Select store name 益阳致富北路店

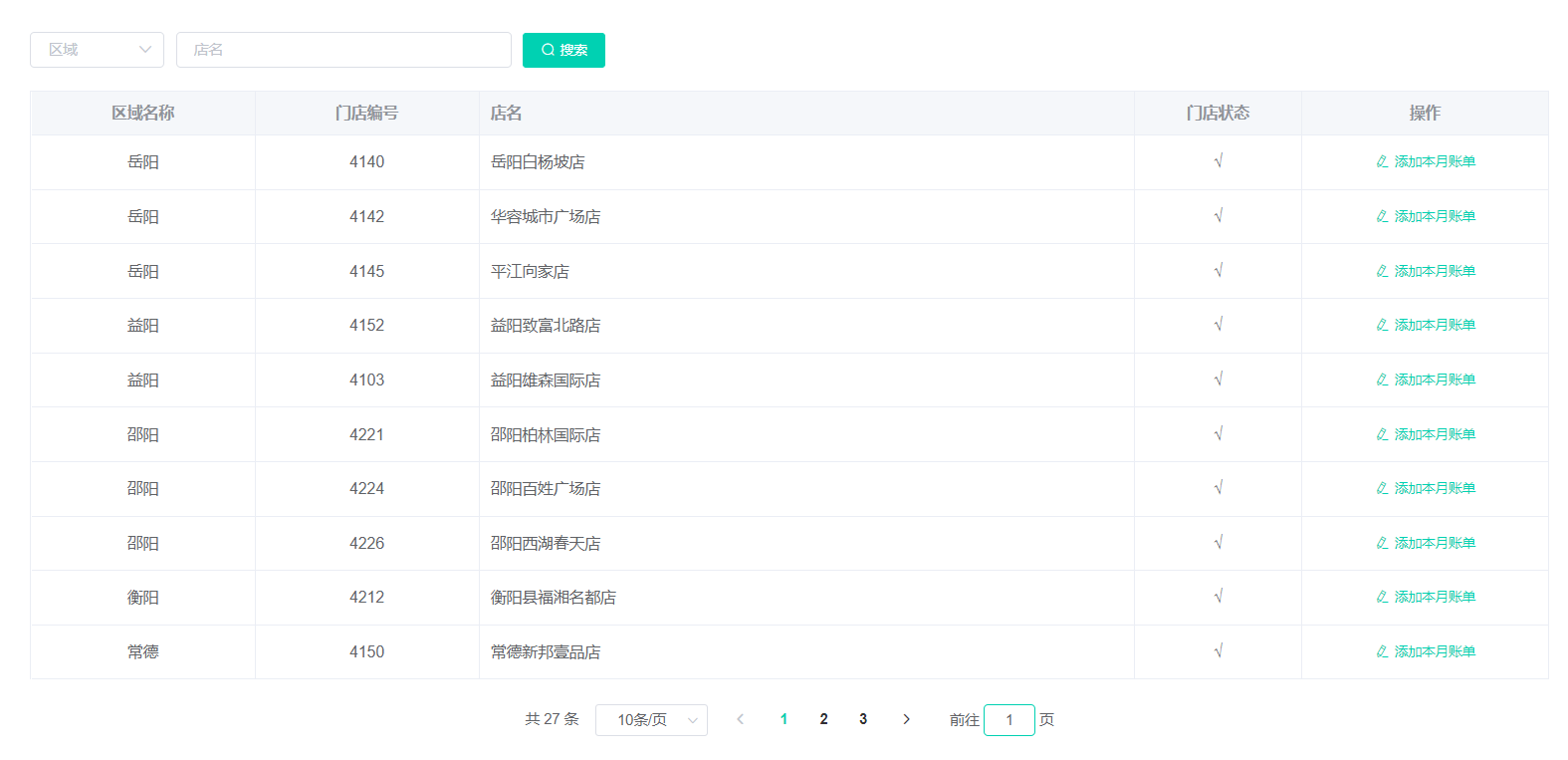pyautogui.click(x=546, y=326)
